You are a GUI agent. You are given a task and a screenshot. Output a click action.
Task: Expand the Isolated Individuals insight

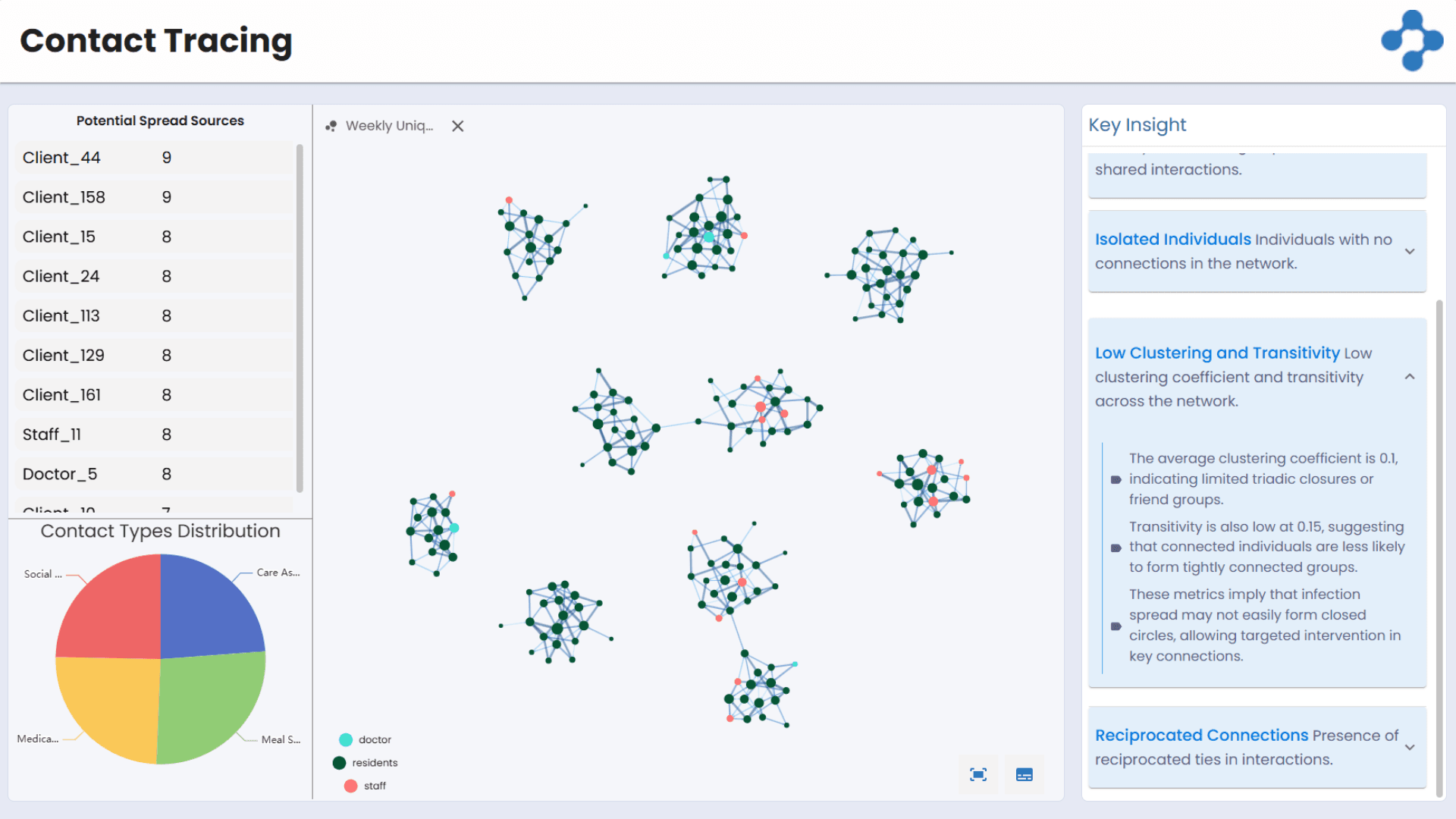pyautogui.click(x=1410, y=251)
